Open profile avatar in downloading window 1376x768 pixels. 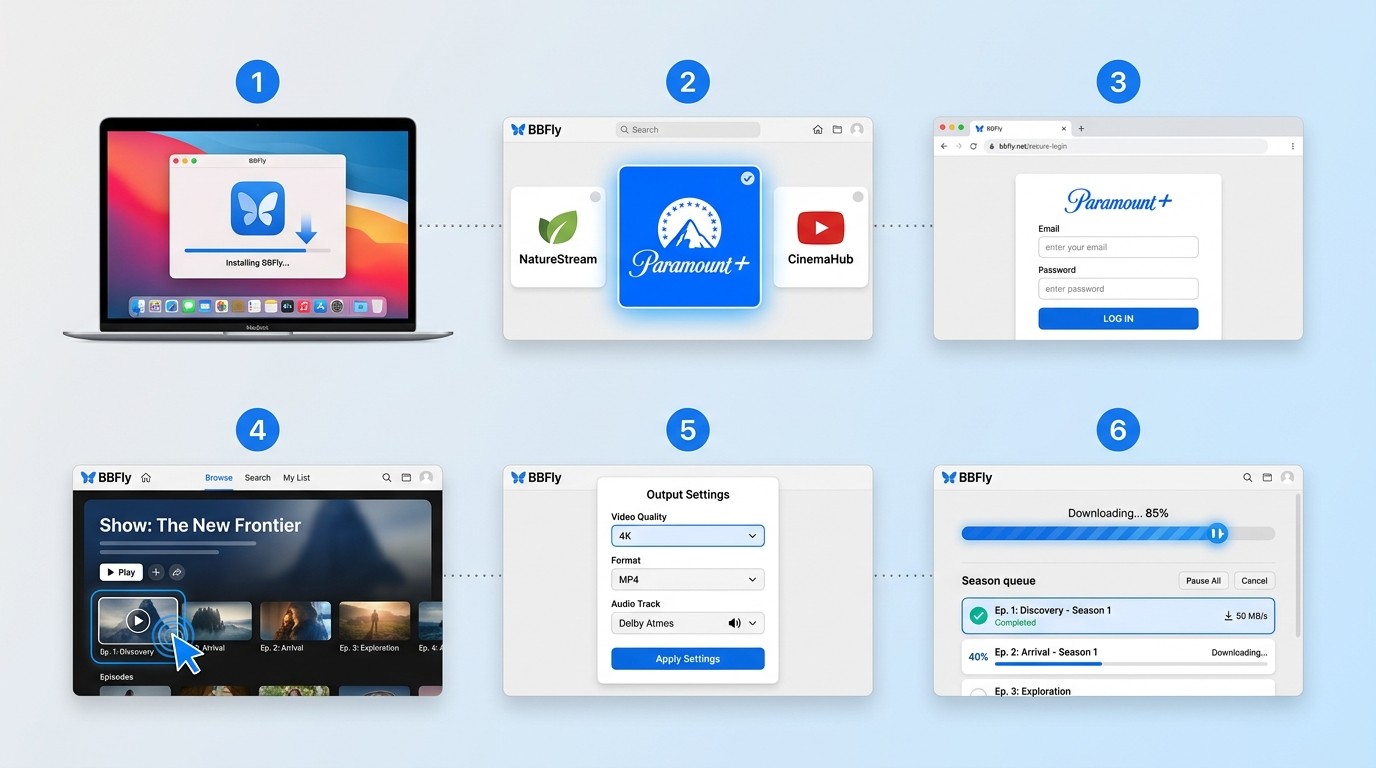[1287, 478]
